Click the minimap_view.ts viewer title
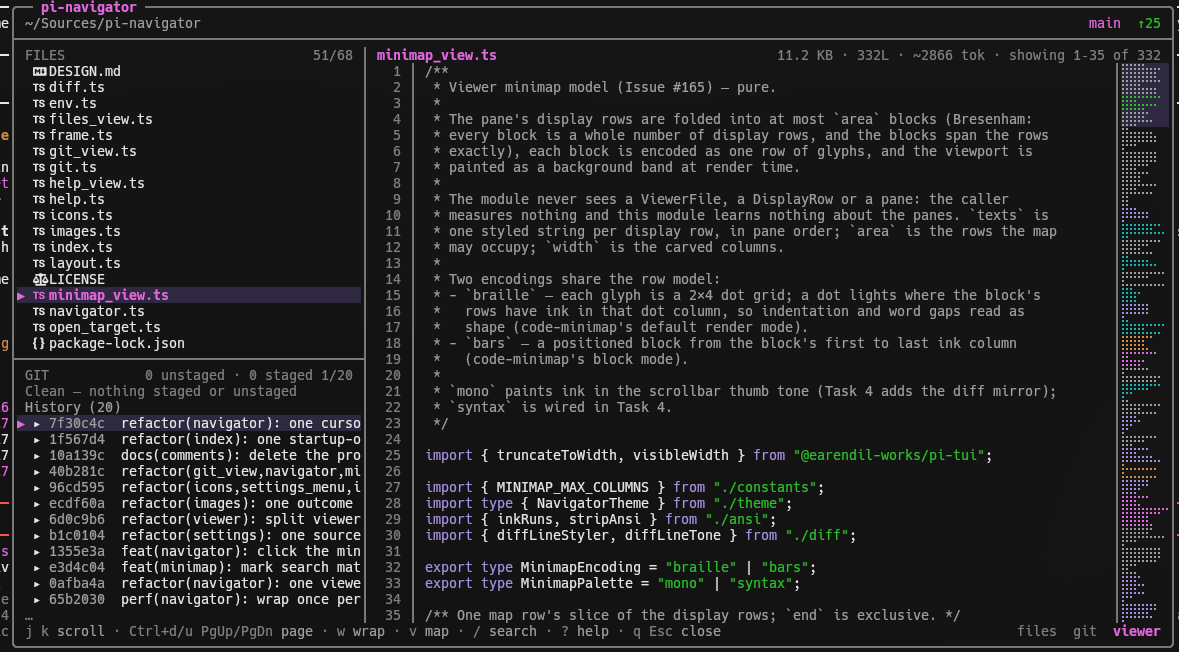The height and width of the screenshot is (652, 1179). [437, 56]
